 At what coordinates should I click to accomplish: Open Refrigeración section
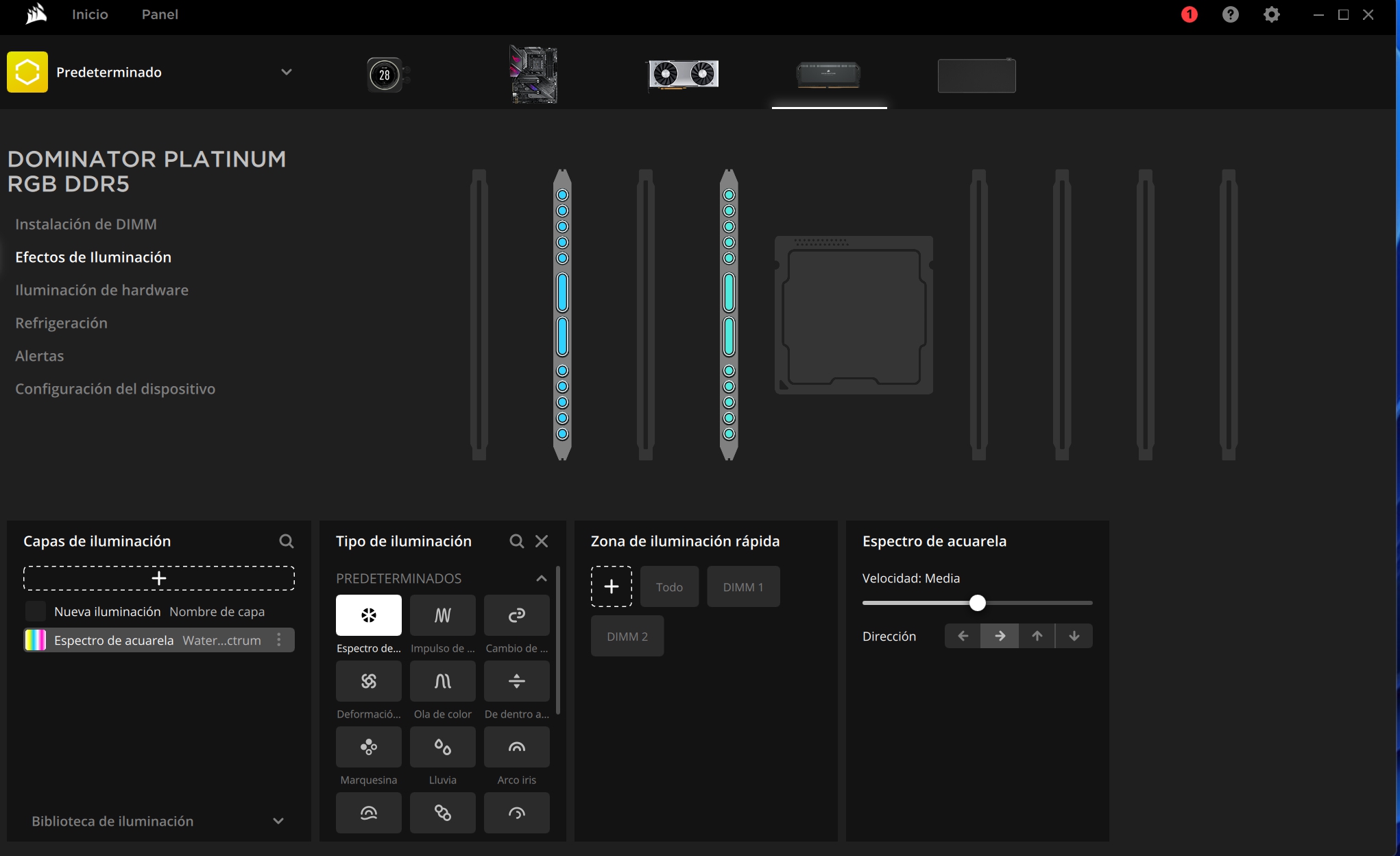tap(61, 323)
